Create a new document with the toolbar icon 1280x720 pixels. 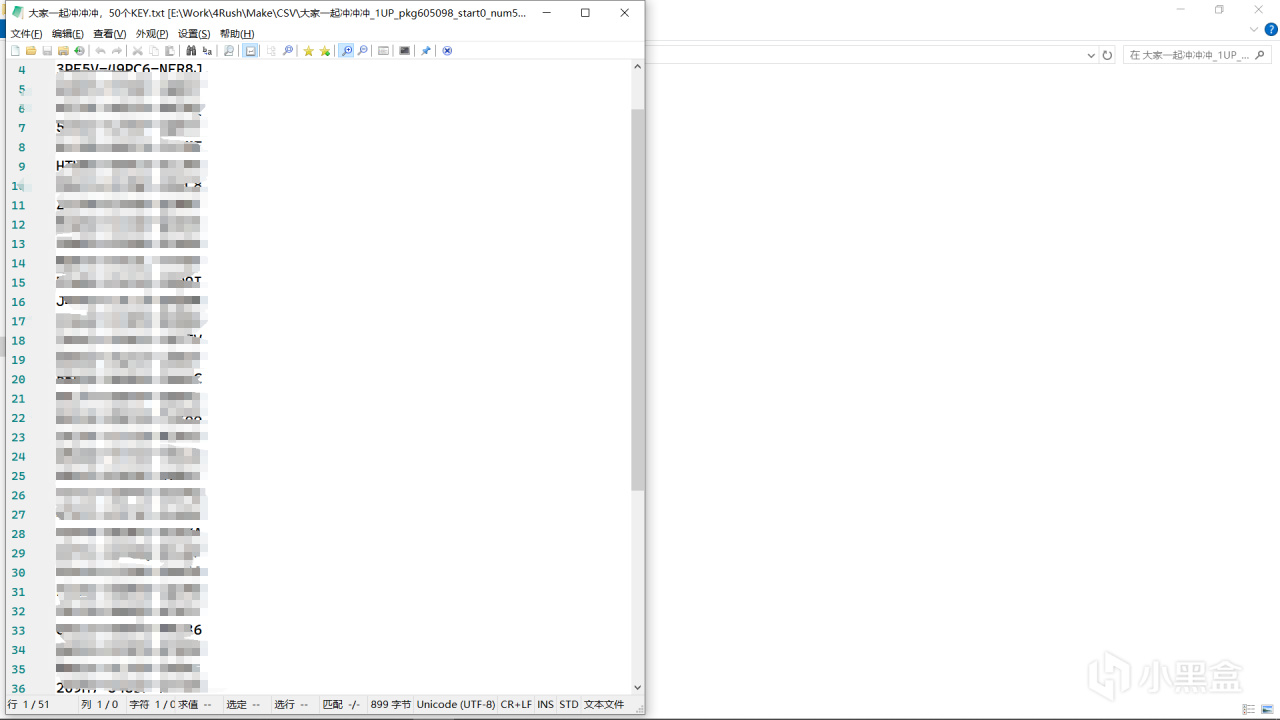click(x=15, y=51)
